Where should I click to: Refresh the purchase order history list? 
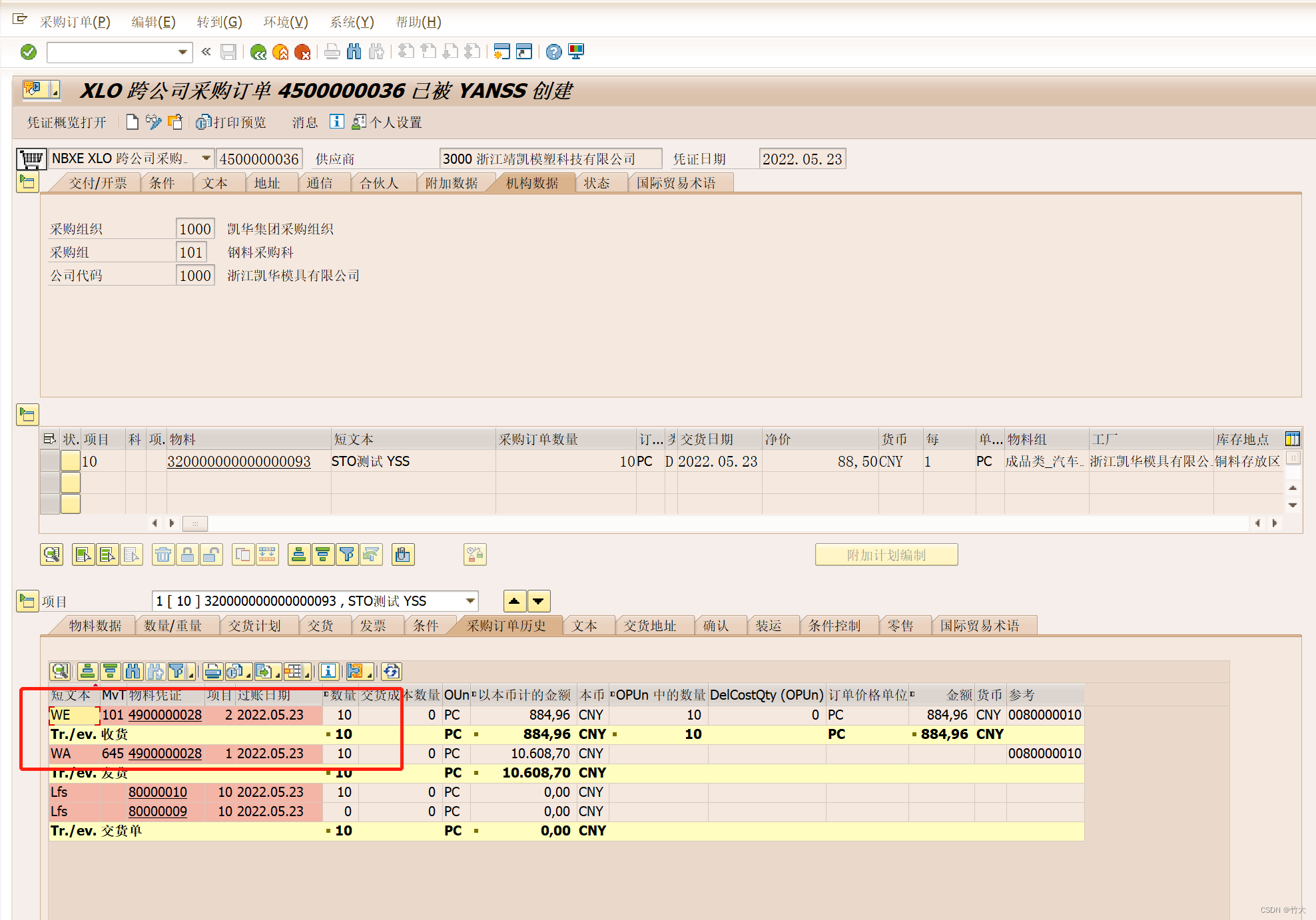coord(391,672)
